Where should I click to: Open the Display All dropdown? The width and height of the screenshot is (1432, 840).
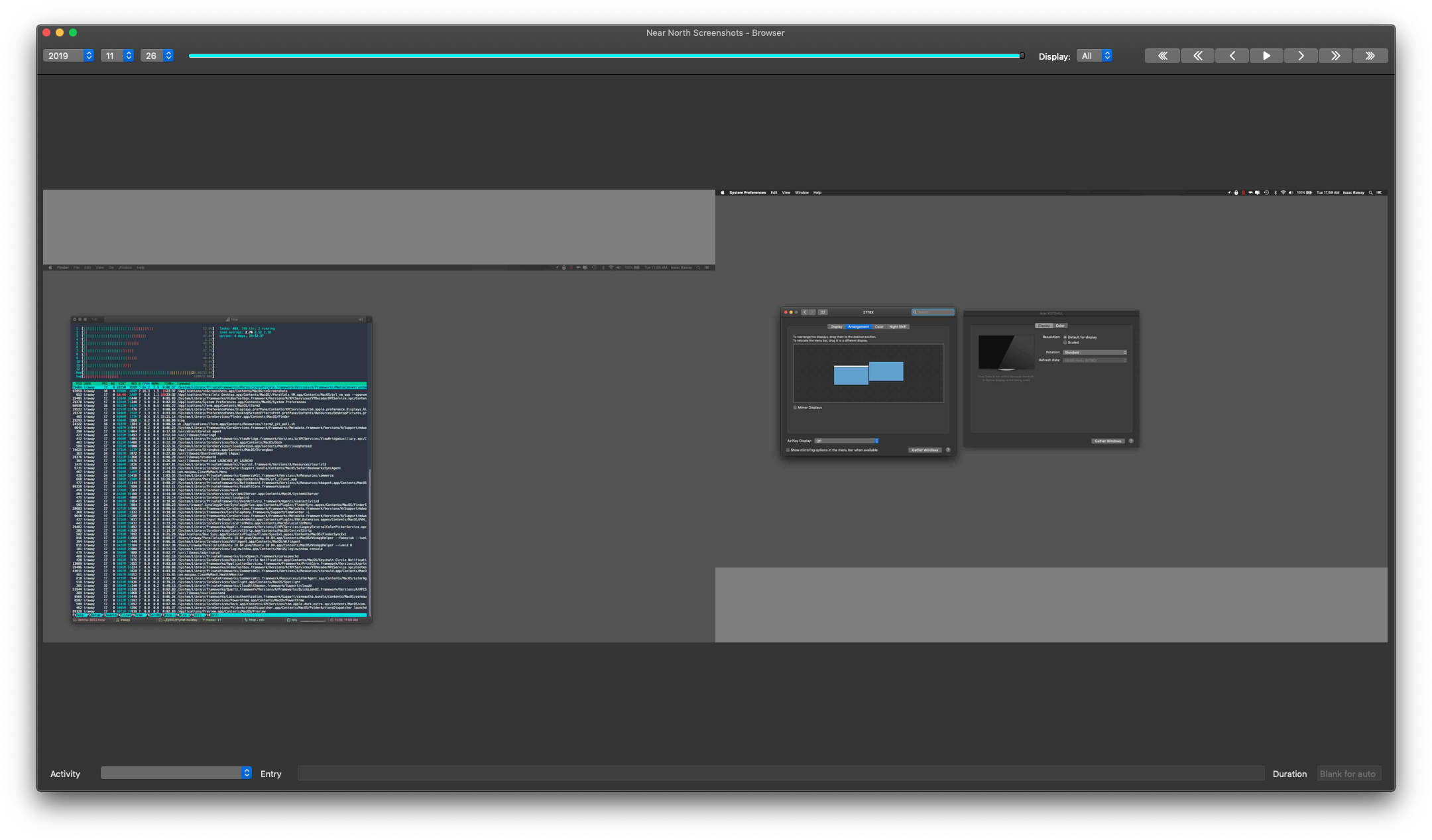click(x=1094, y=56)
